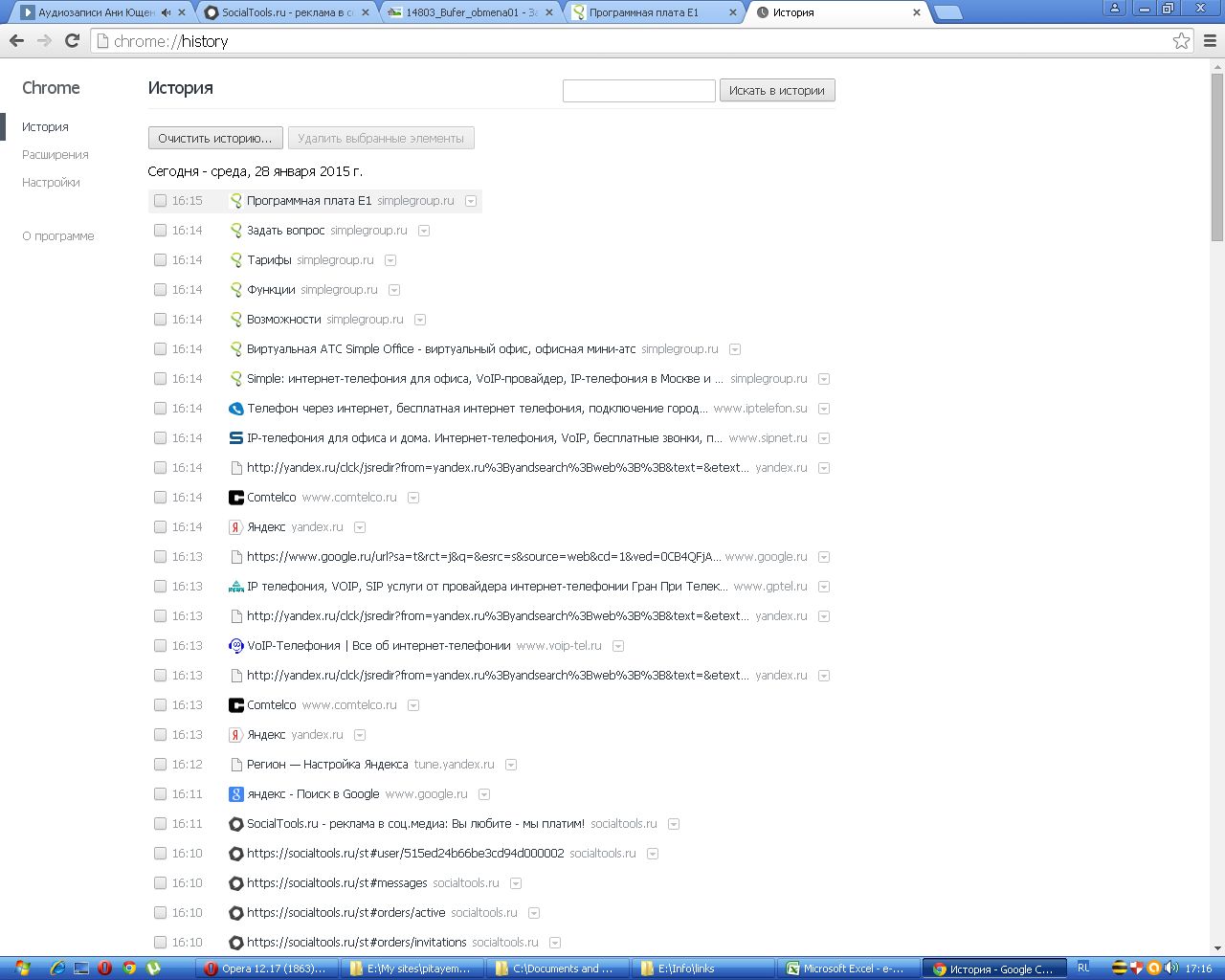
Task: Open the Функции entry dropdown arrow
Action: [394, 290]
